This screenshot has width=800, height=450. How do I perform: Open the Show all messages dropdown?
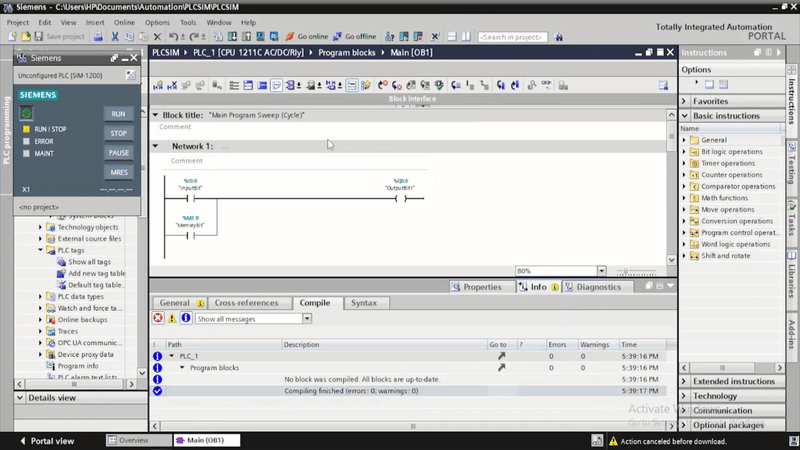[306, 319]
